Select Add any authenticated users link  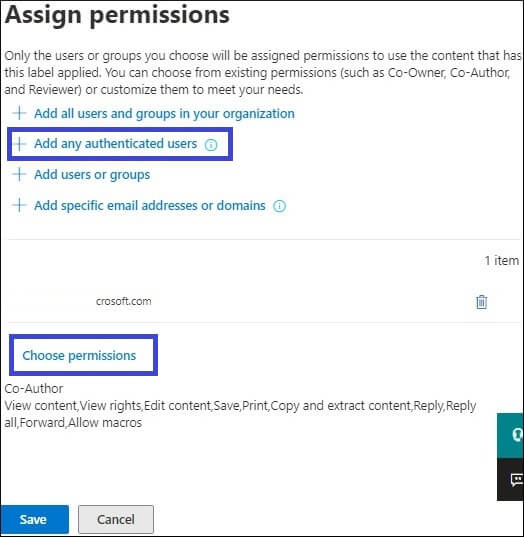coord(116,144)
